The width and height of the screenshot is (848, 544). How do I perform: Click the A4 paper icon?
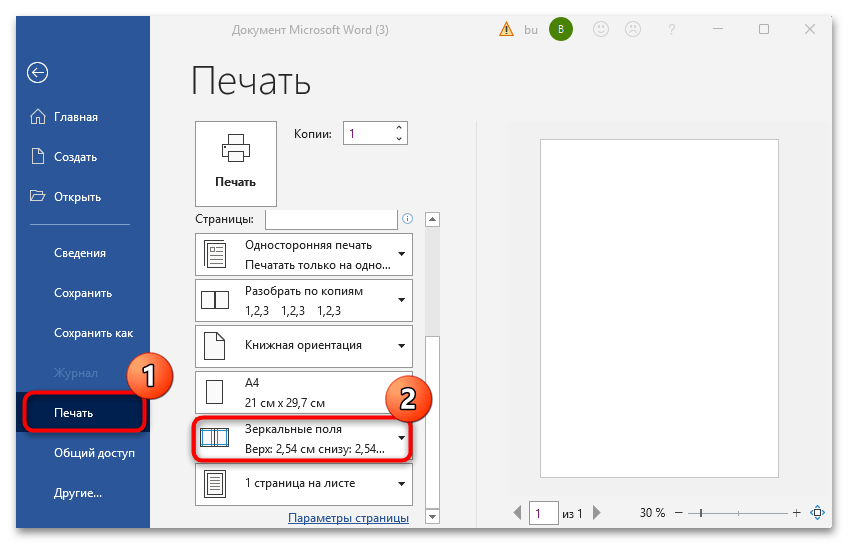tap(215, 392)
